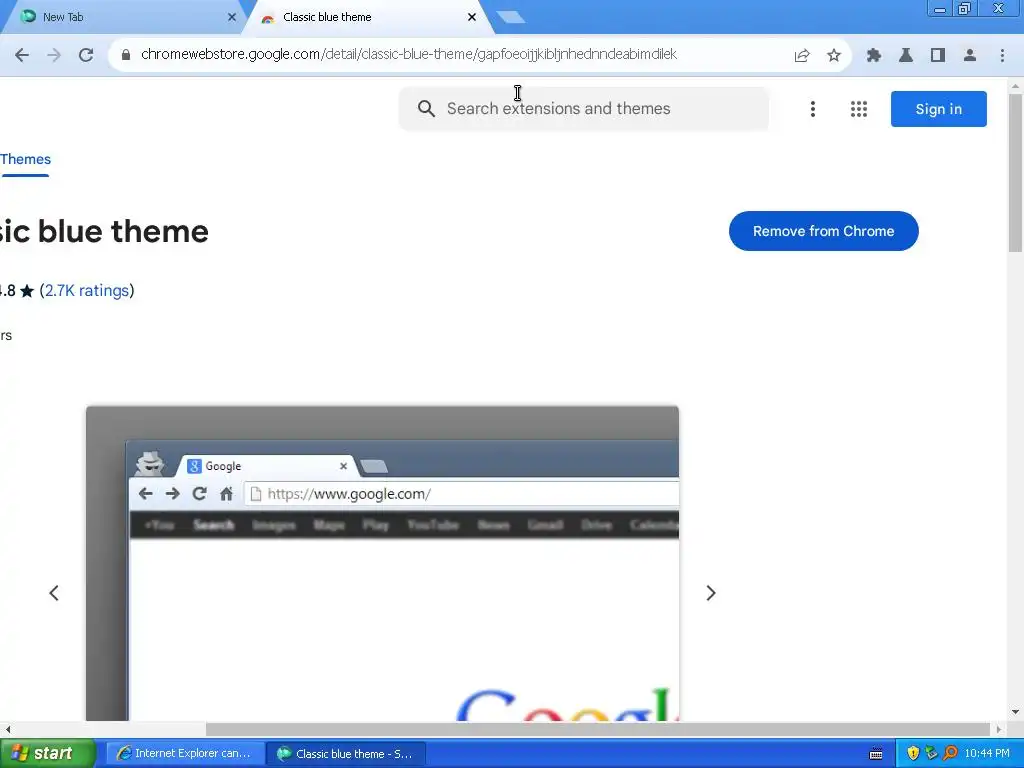Open the Google apps grid launcher
1024x768 pixels.
(859, 109)
